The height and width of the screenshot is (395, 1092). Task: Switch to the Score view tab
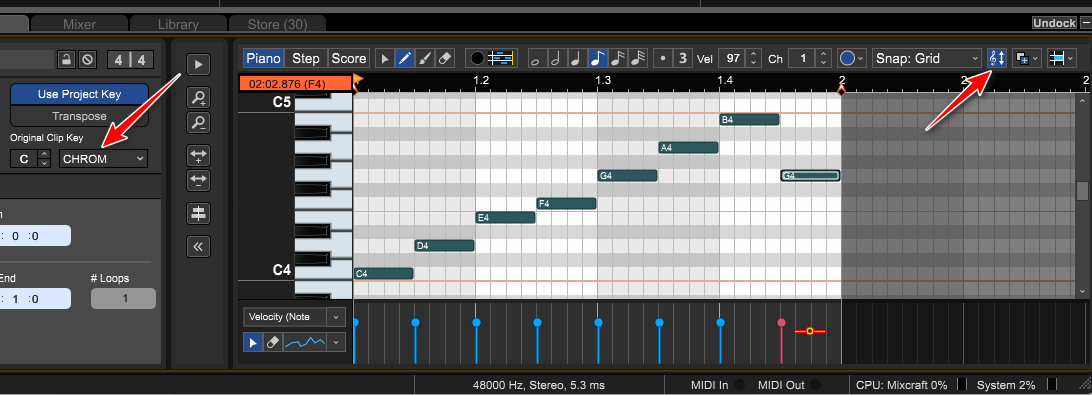coord(349,59)
